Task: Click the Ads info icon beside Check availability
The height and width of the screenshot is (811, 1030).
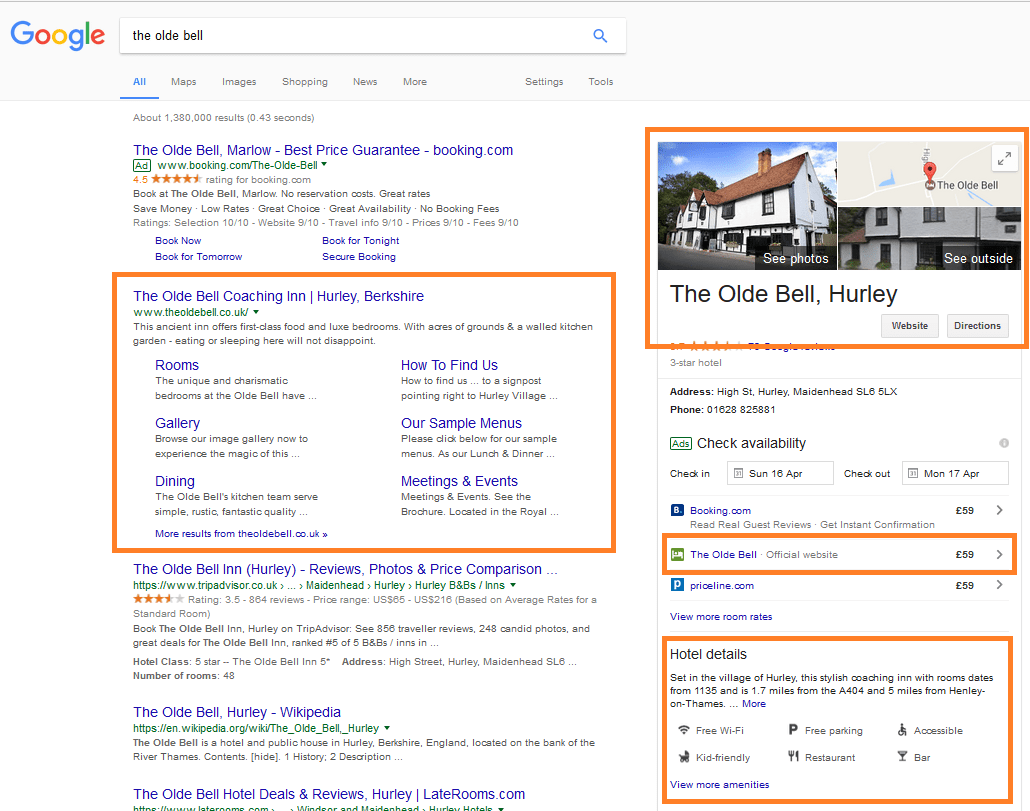Action: (1004, 443)
